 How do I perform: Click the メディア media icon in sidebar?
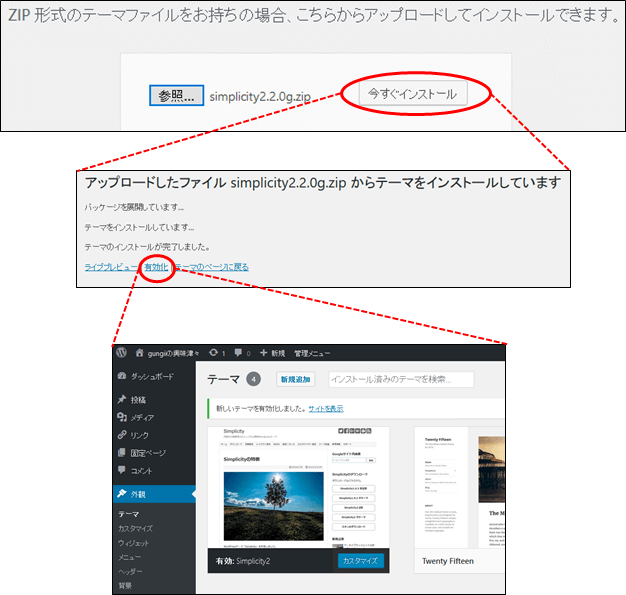pyautogui.click(x=122, y=417)
